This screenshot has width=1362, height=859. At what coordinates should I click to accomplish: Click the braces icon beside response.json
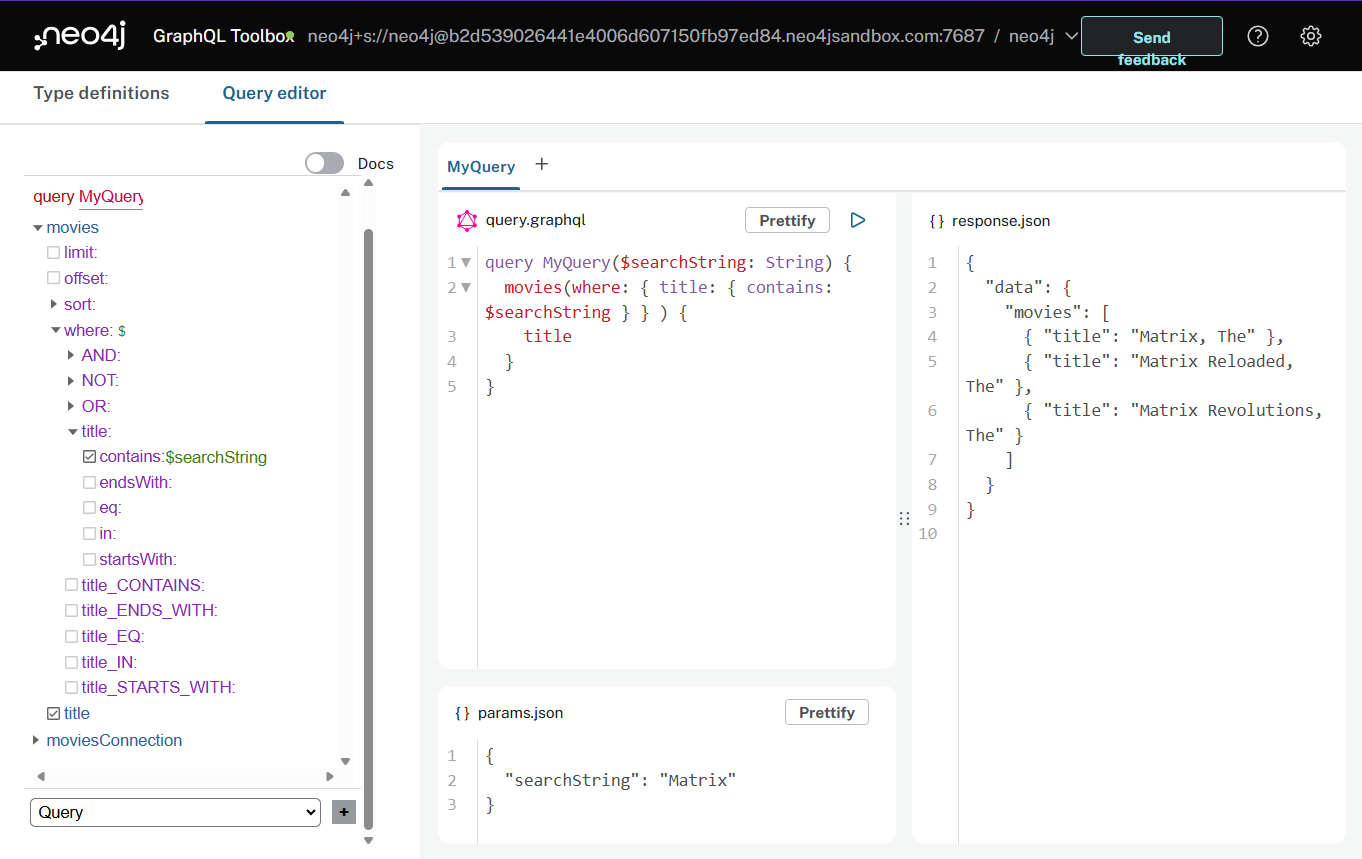937,221
